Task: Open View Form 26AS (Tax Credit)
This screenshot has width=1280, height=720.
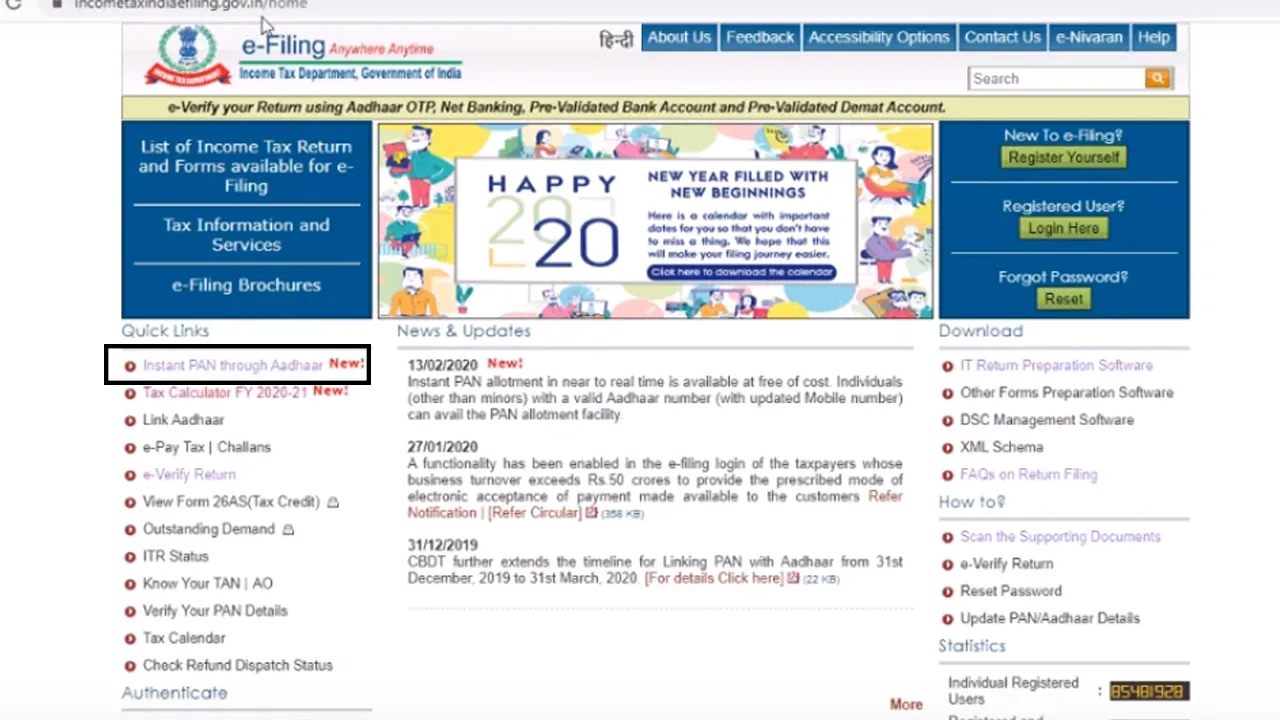Action: coord(231,502)
